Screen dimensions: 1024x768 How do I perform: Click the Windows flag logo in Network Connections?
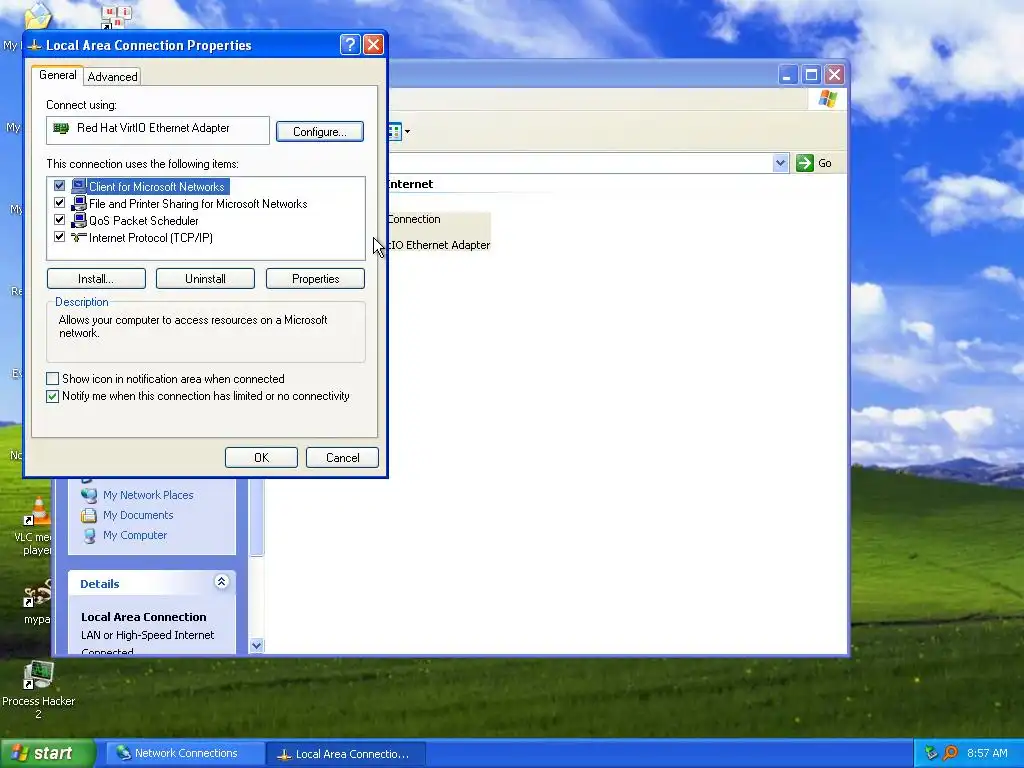click(x=827, y=99)
